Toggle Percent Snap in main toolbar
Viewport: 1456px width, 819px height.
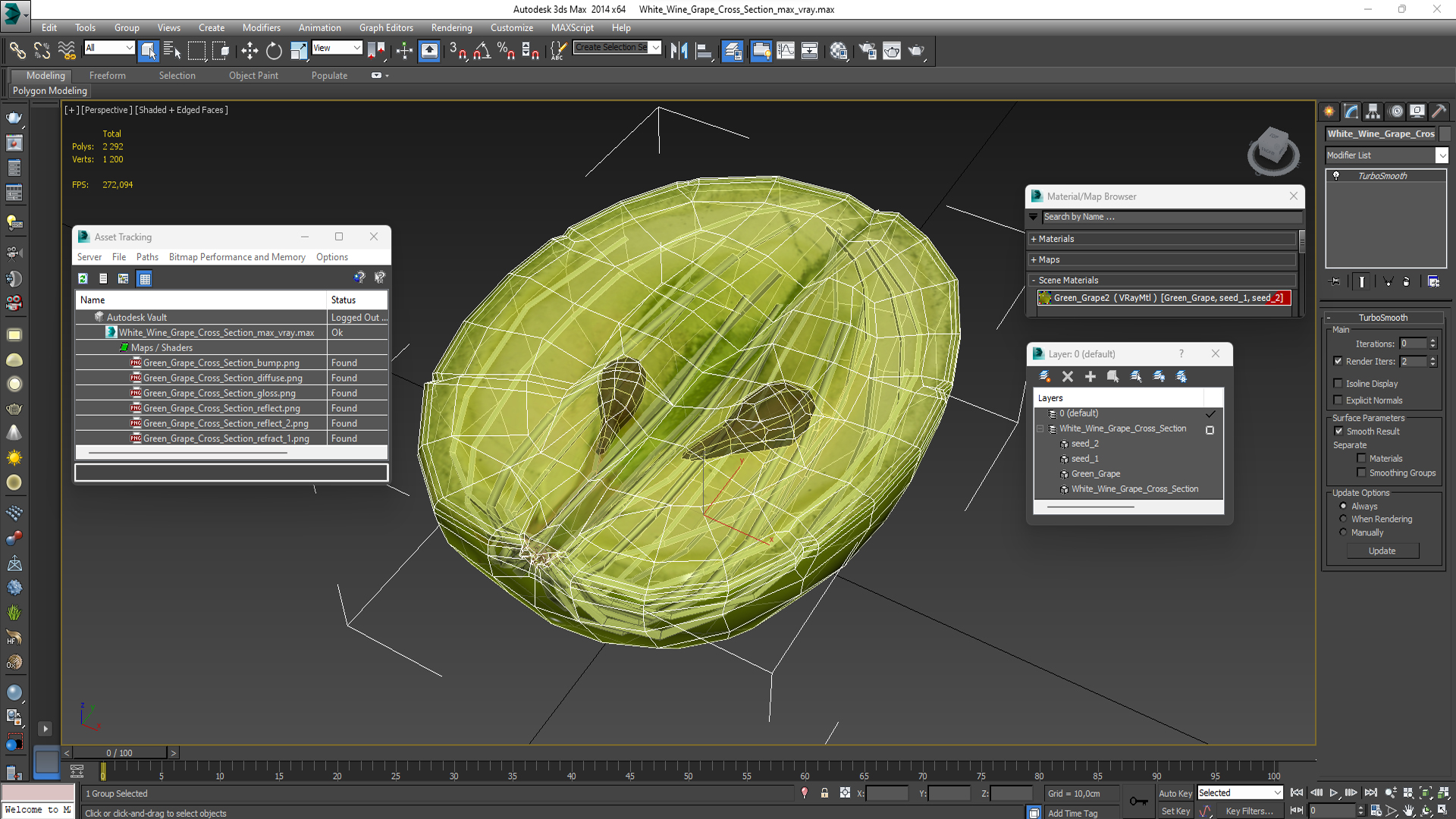coord(506,51)
